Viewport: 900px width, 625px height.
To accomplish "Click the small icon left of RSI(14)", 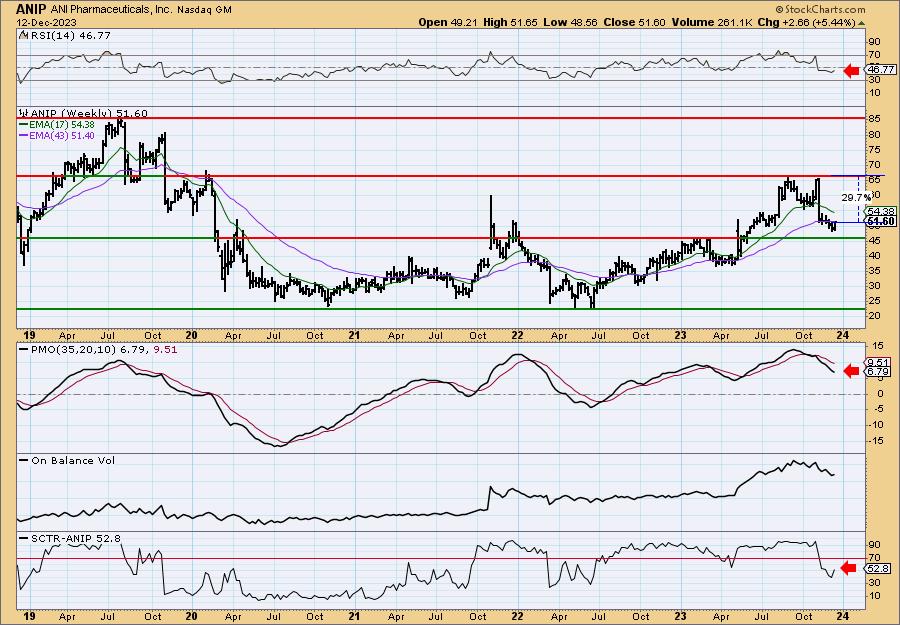I will coord(23,36).
